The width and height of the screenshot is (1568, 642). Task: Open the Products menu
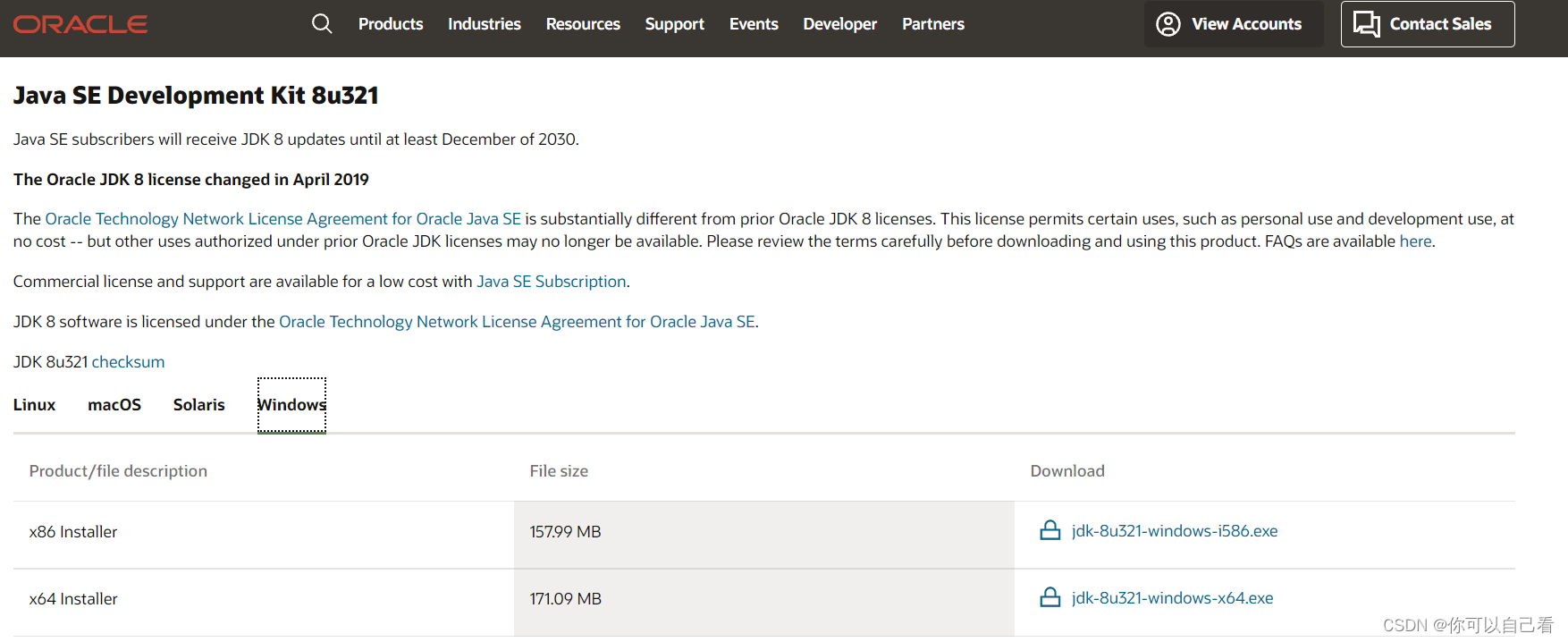pyautogui.click(x=391, y=24)
